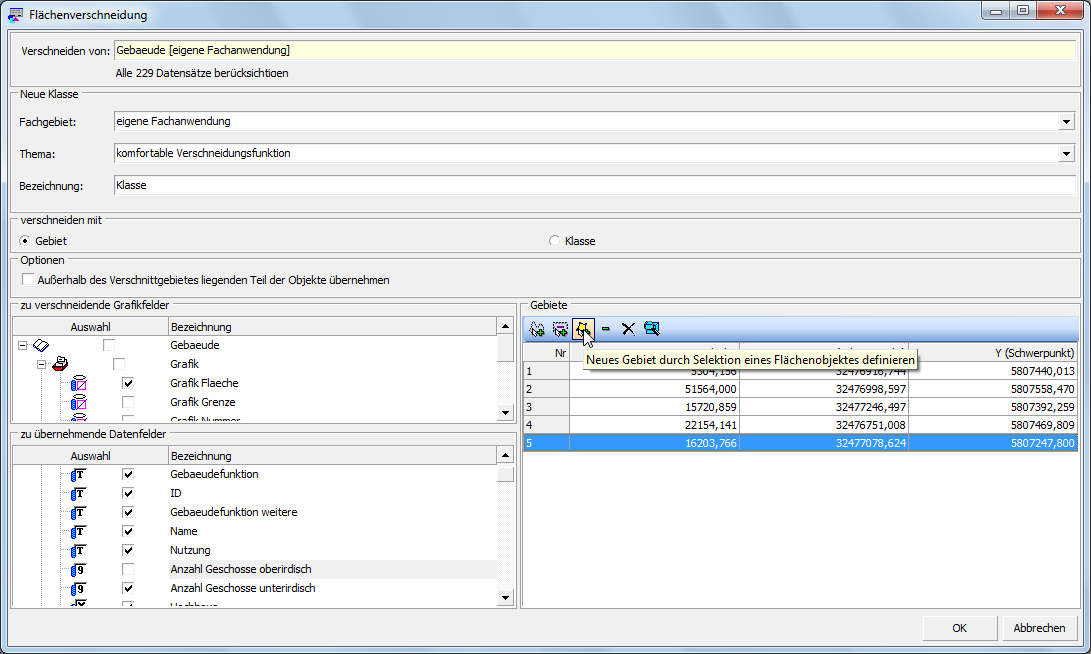
Task: Click OK to confirm intersection
Action: 959,628
